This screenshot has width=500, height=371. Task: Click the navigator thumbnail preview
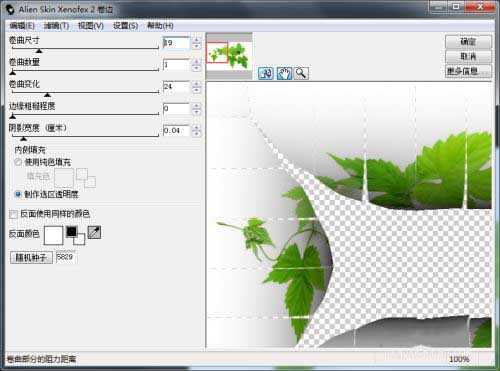click(x=229, y=56)
